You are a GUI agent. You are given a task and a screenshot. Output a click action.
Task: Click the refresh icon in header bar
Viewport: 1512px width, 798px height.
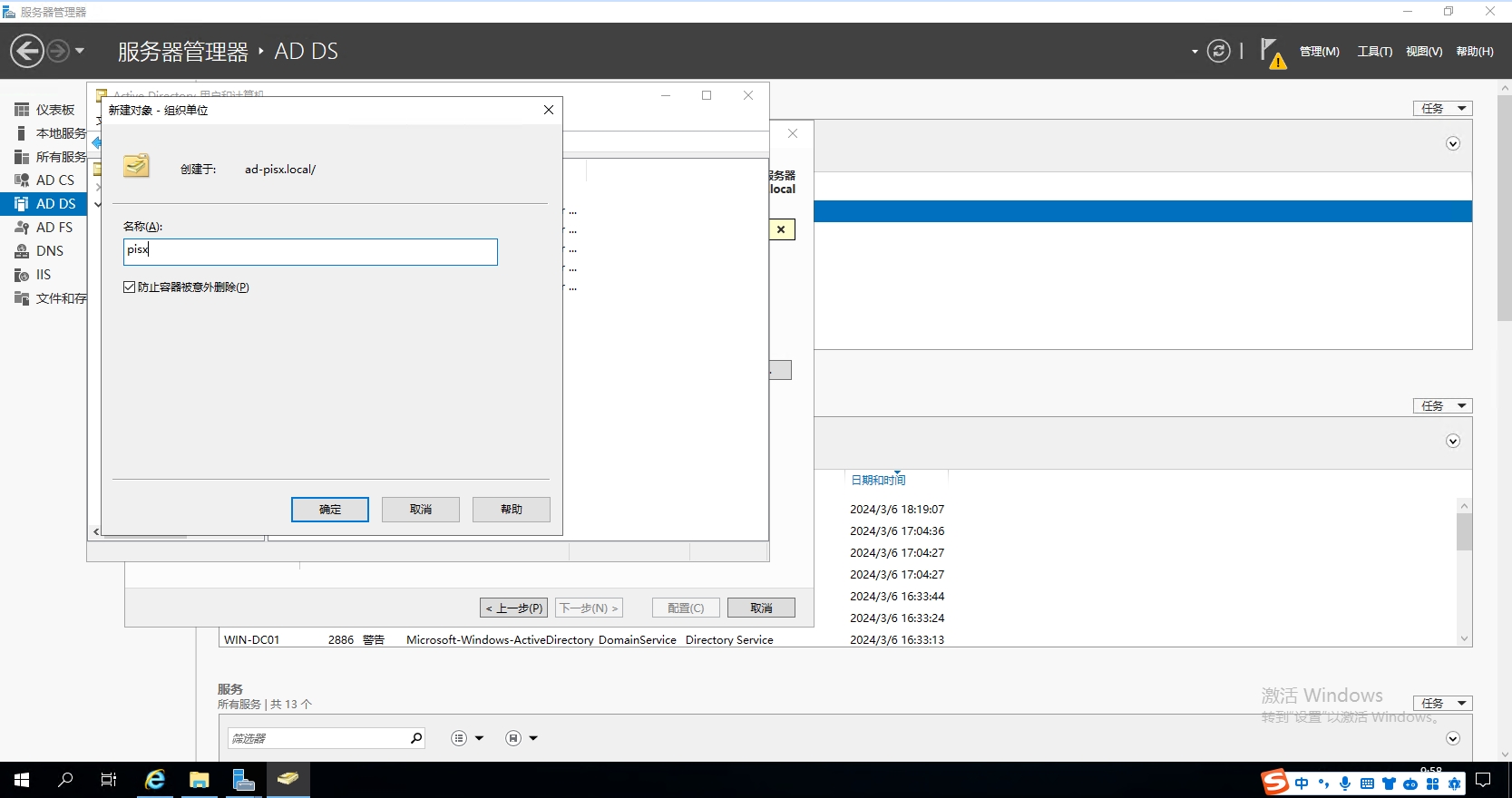coord(1218,51)
